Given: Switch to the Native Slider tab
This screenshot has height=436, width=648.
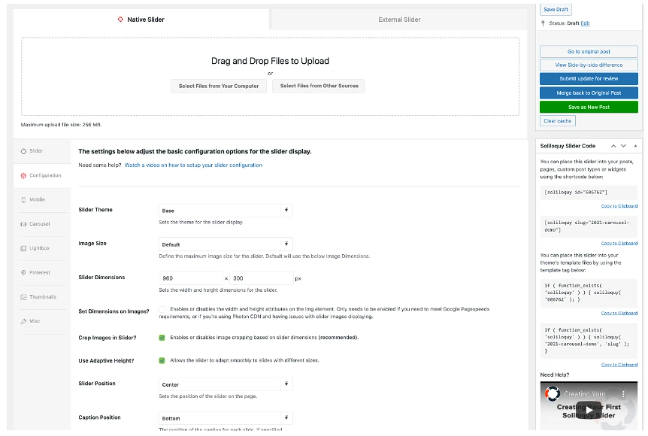Looking at the screenshot, I should (x=141, y=19).
